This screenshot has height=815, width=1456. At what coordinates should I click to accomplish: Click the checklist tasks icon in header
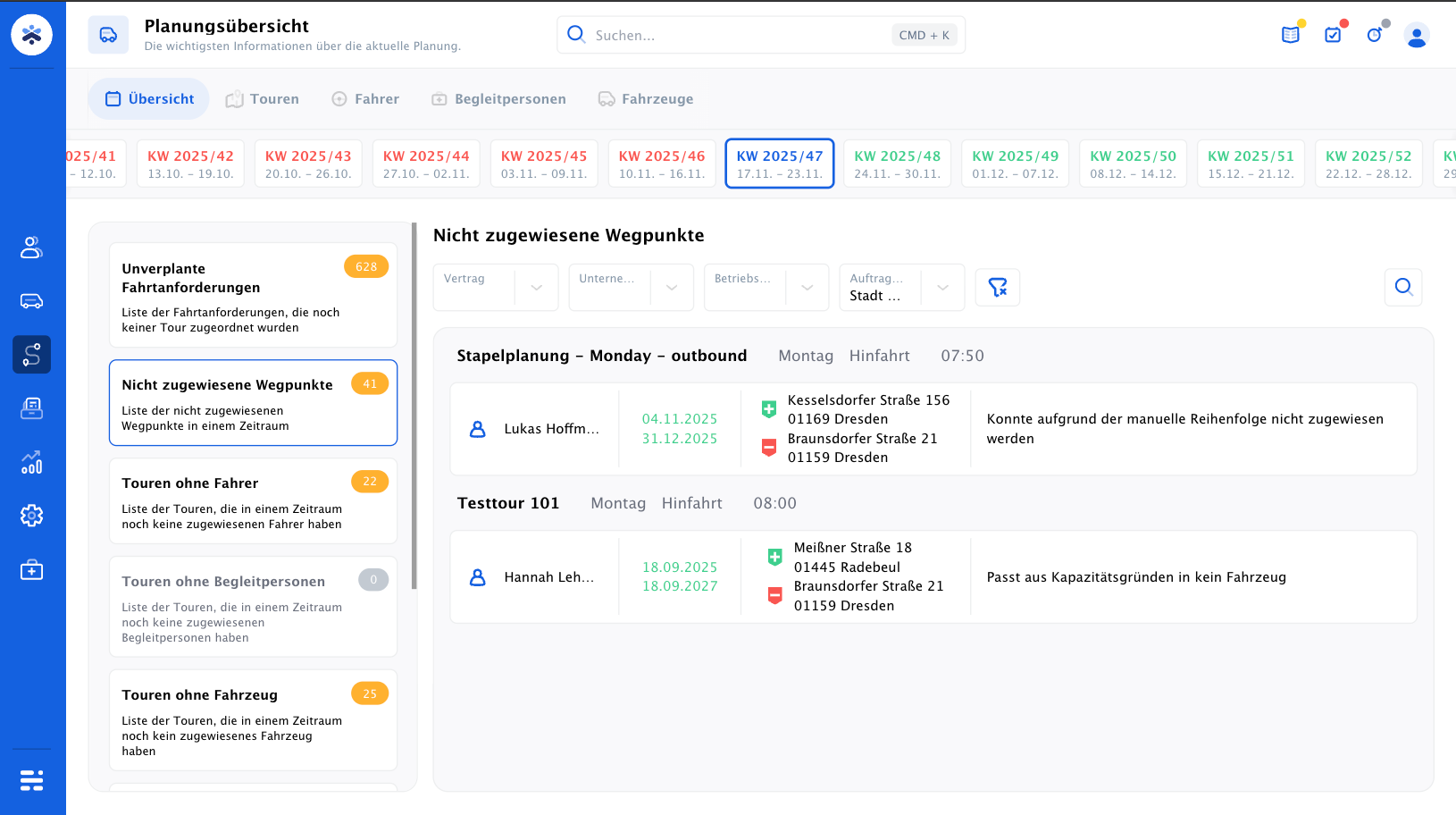pos(1333,35)
